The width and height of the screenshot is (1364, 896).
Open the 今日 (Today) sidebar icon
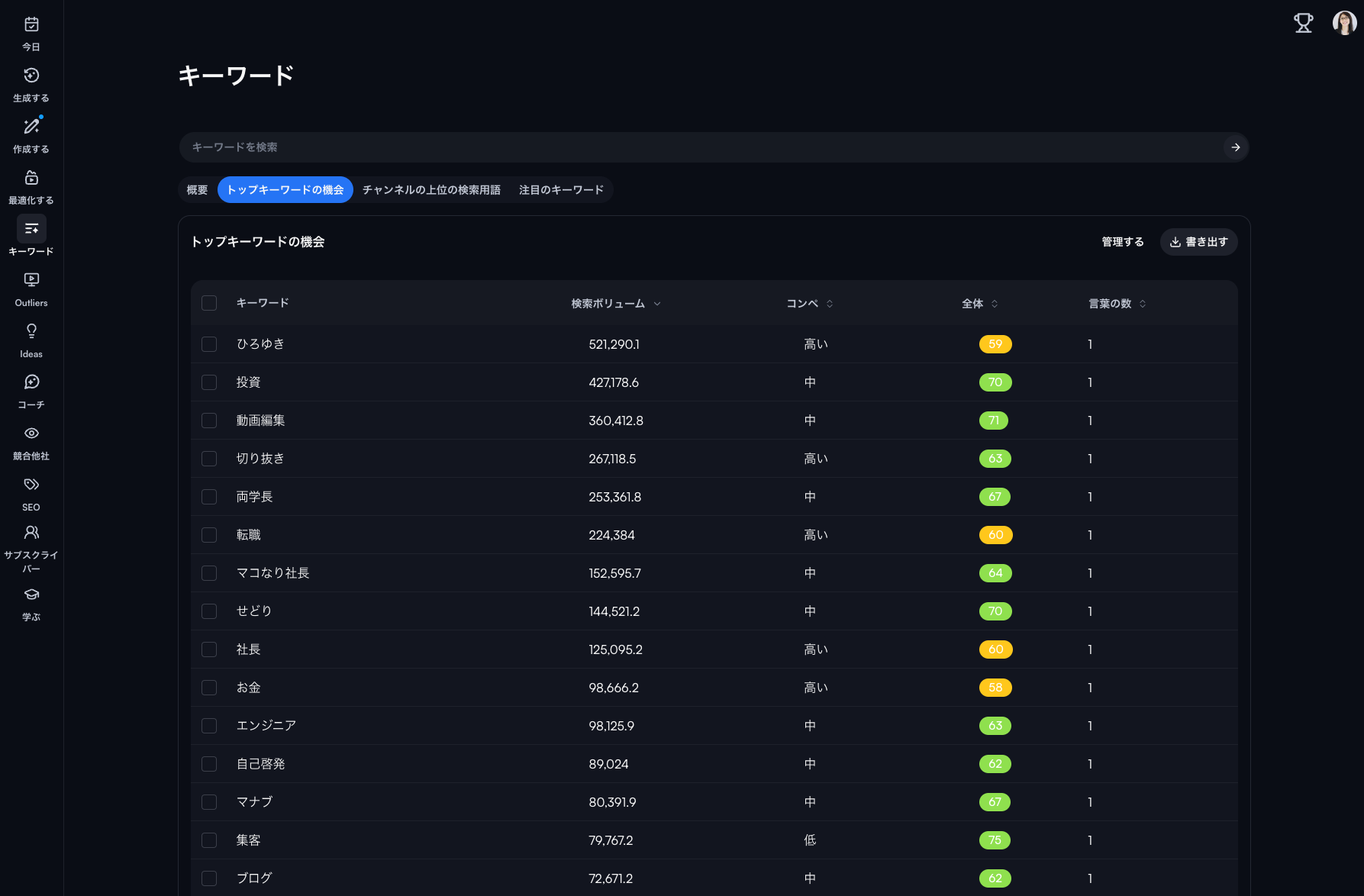31,24
